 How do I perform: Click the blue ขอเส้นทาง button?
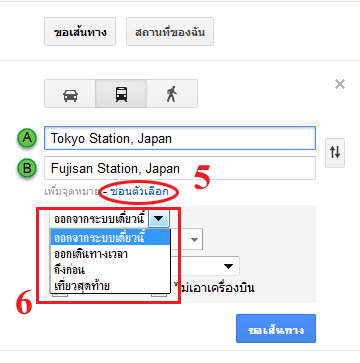point(276,329)
